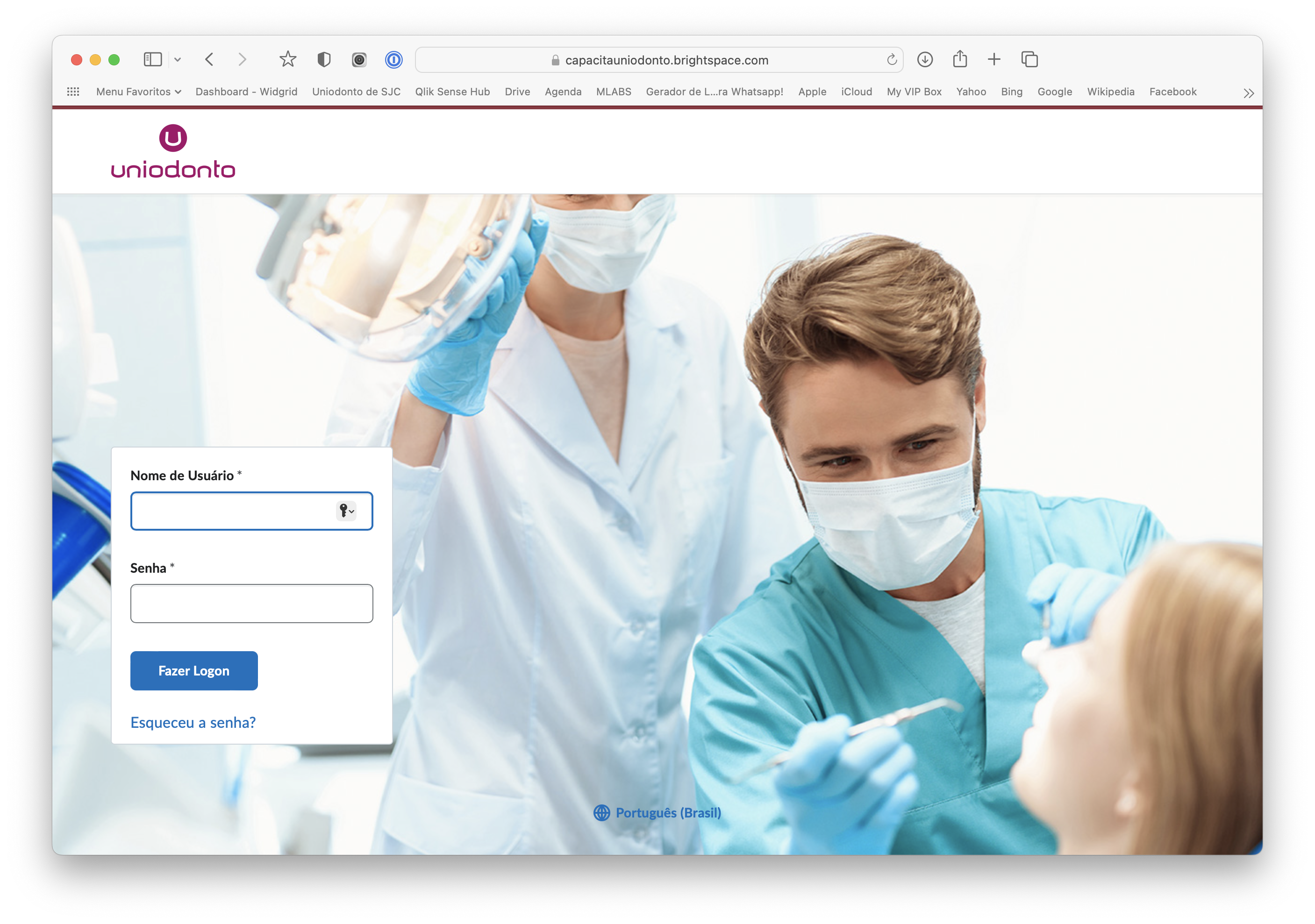
Task: Focus the Nome de Usuário field
Action: pos(251,511)
